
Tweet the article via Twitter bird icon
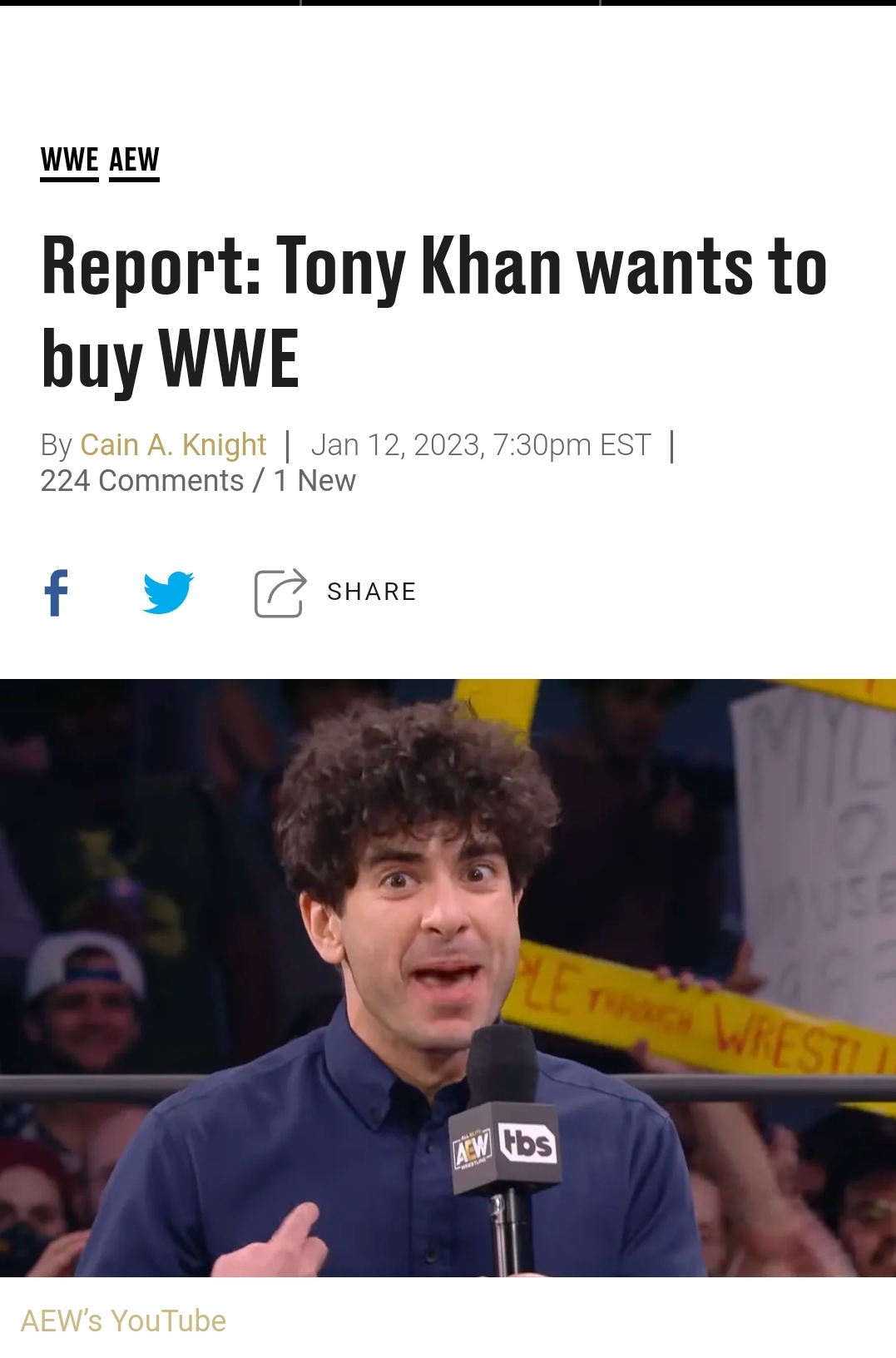click(x=168, y=592)
